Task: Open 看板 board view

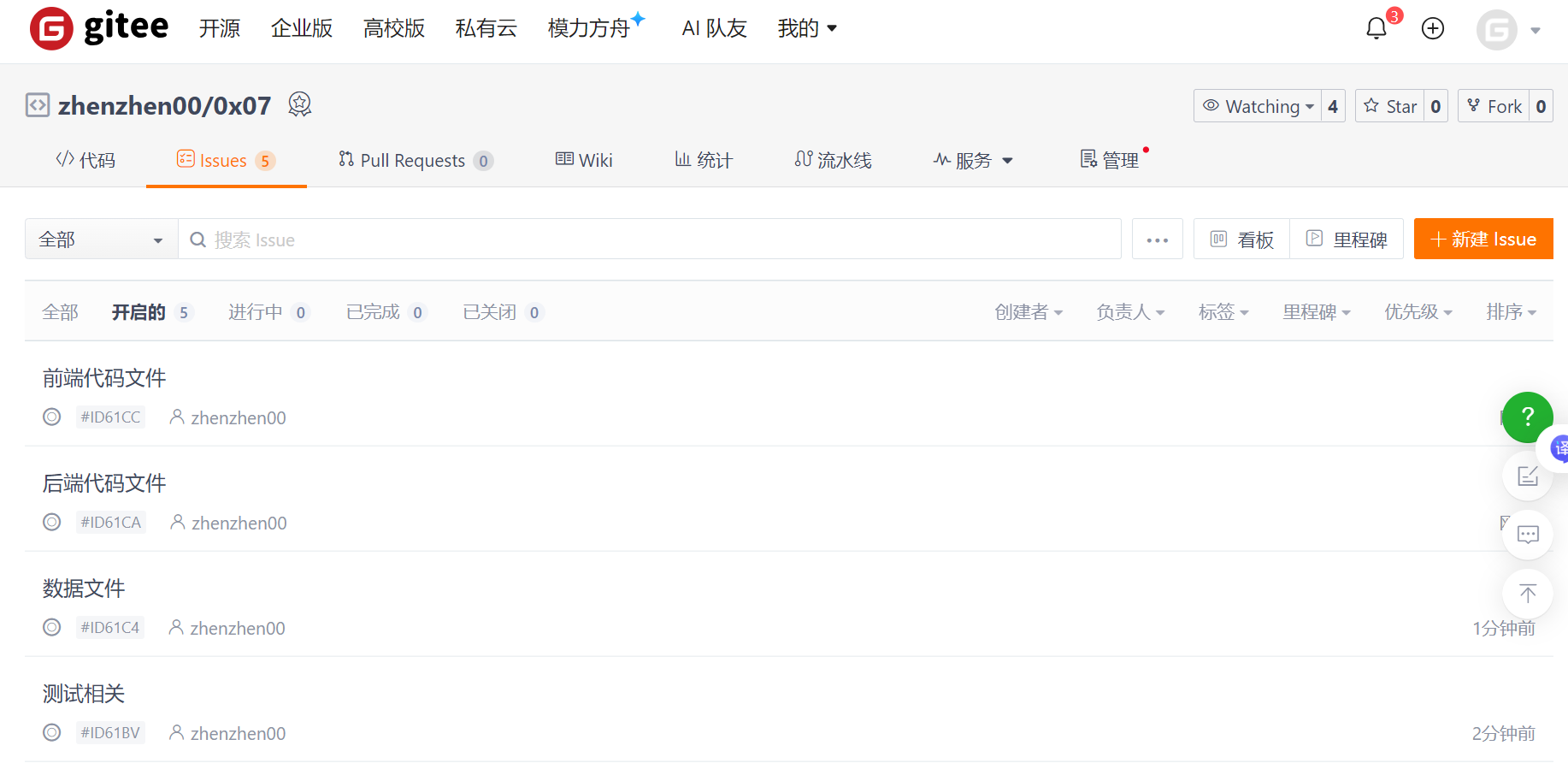Action: (1242, 239)
